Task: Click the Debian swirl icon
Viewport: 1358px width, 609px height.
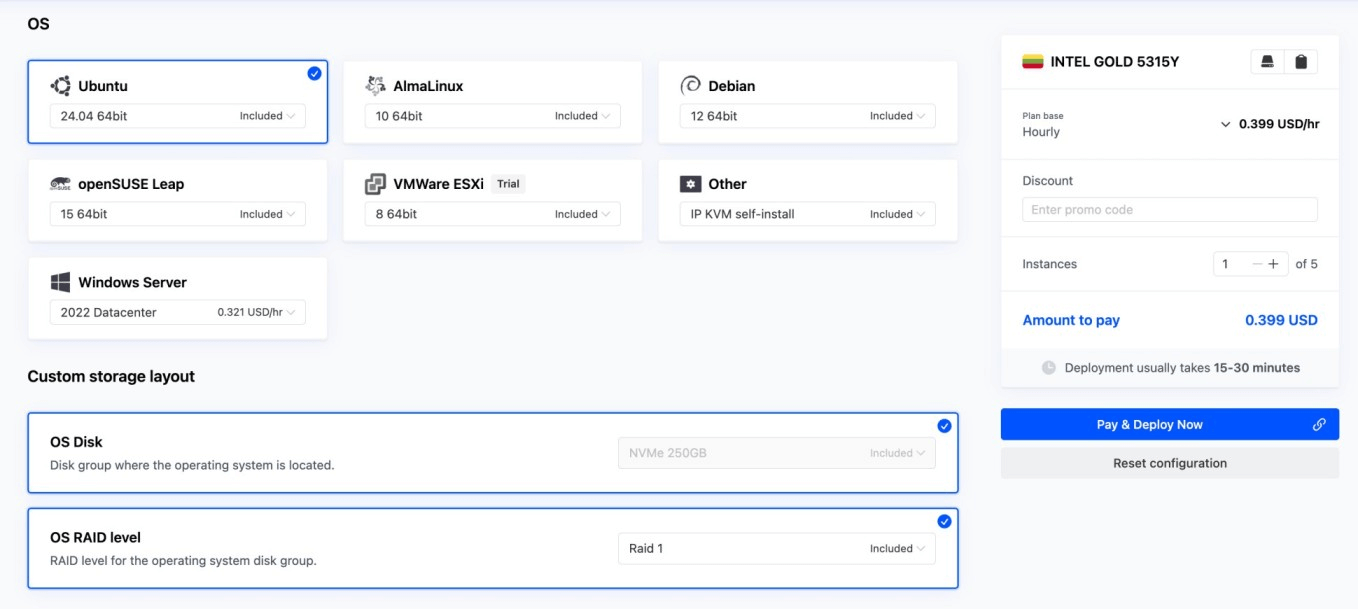Action: coord(690,85)
